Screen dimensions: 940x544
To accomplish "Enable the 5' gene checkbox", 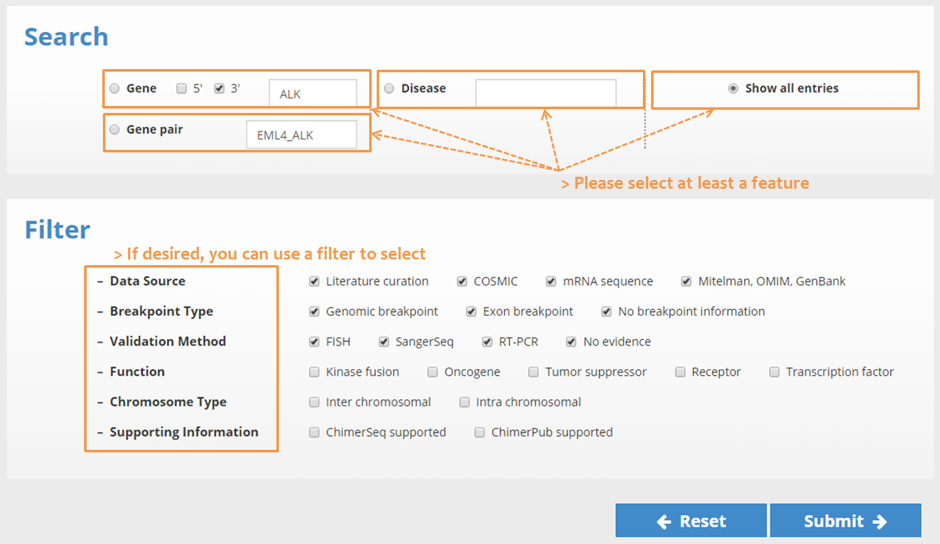I will point(181,88).
